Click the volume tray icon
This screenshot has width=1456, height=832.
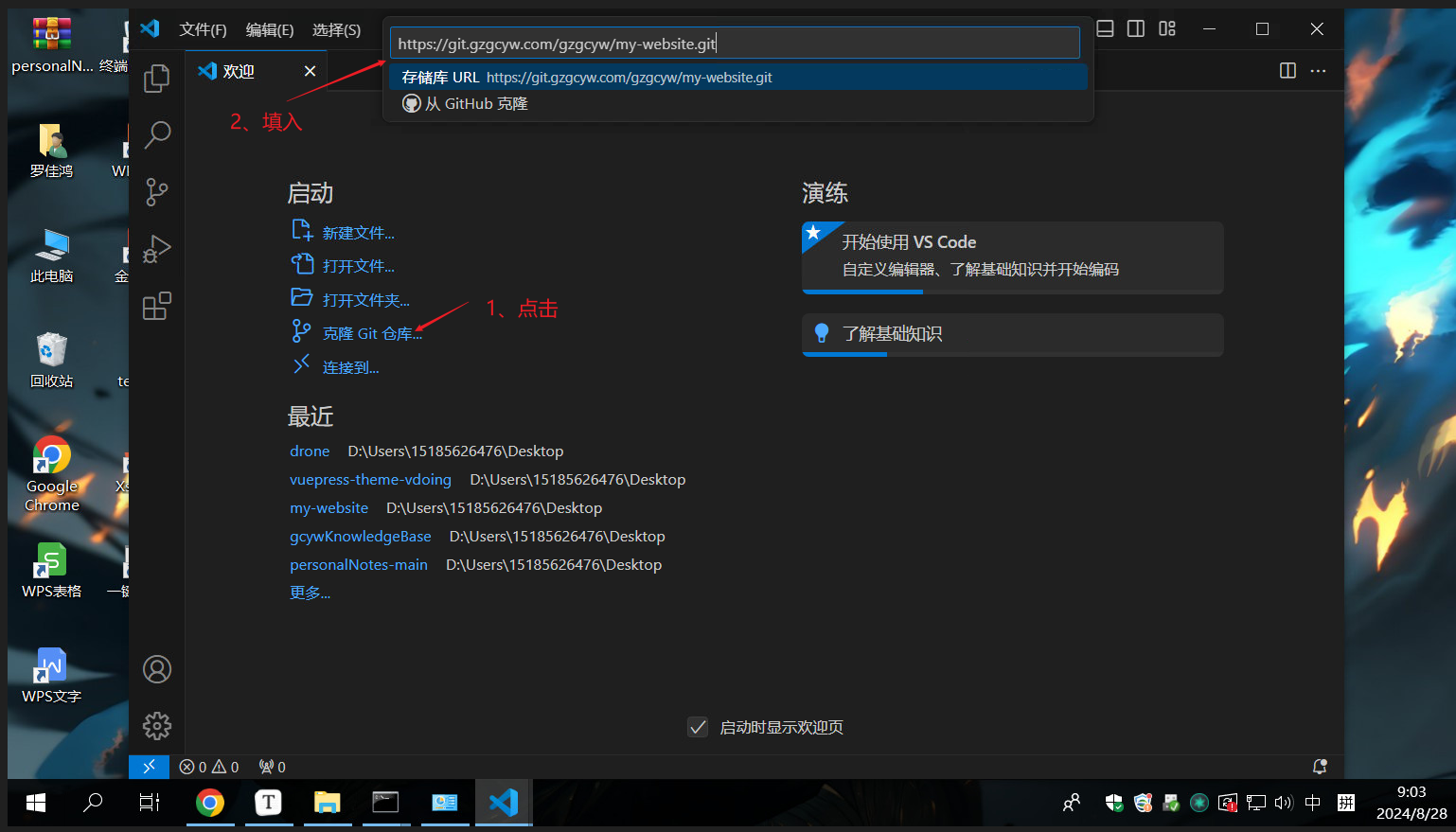(1284, 803)
